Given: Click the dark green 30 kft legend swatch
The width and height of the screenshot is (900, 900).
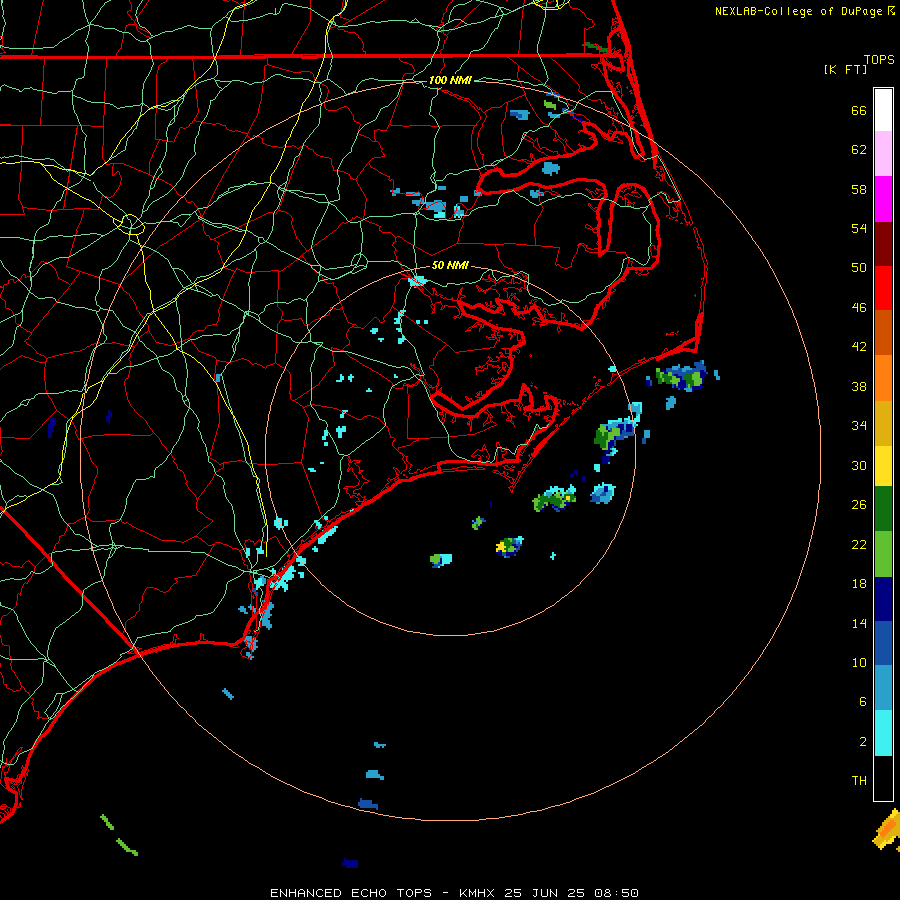Looking at the screenshot, I should pyautogui.click(x=883, y=509).
